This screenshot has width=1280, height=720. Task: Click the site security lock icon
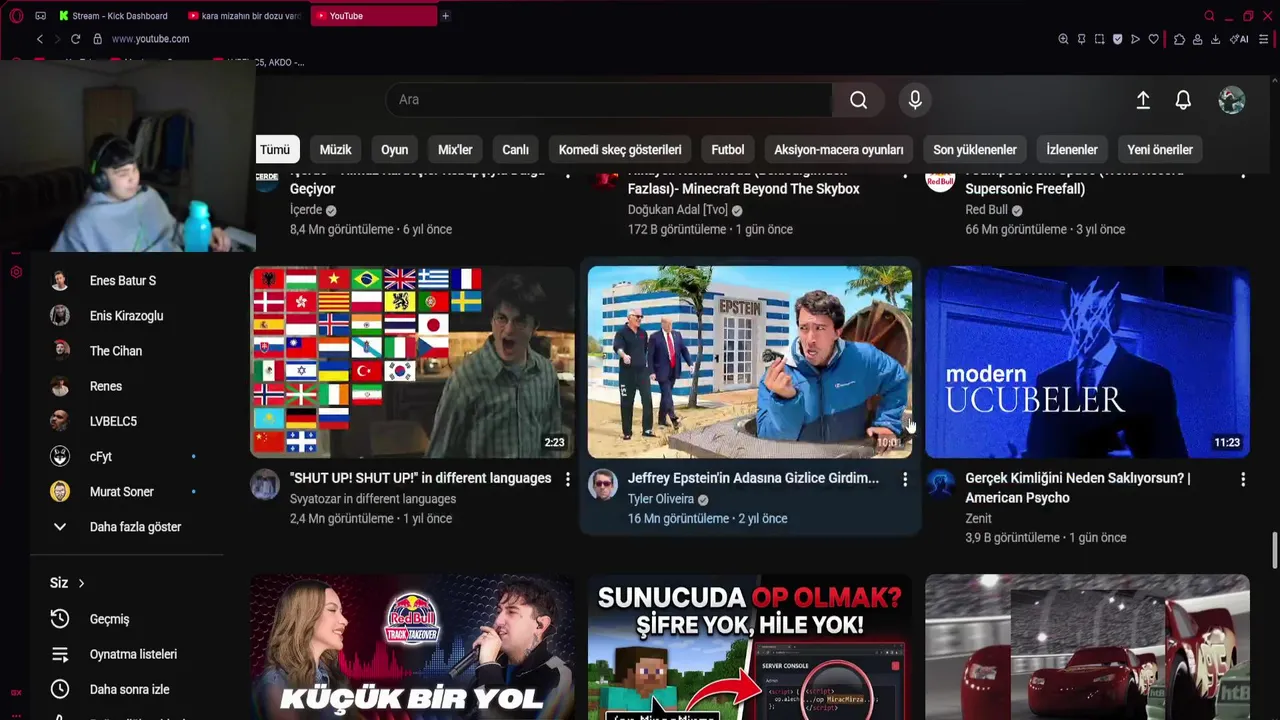coord(97,39)
